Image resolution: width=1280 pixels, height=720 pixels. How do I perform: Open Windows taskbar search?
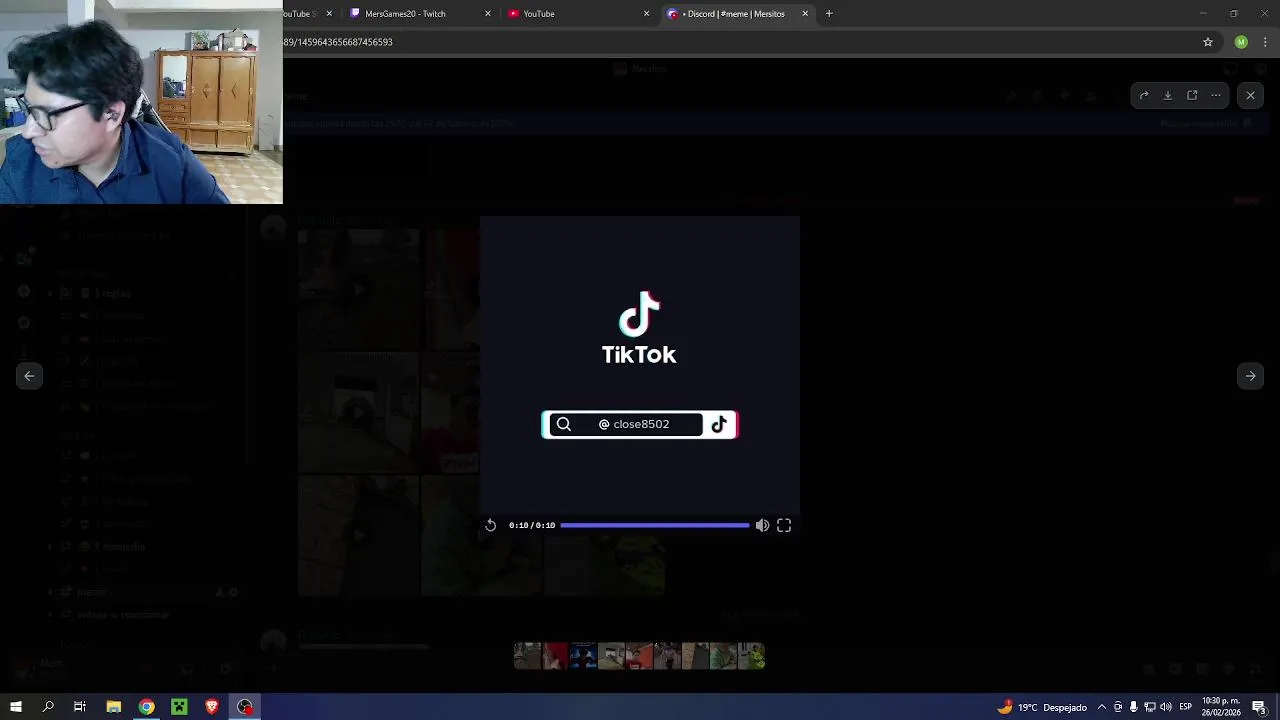(x=48, y=707)
